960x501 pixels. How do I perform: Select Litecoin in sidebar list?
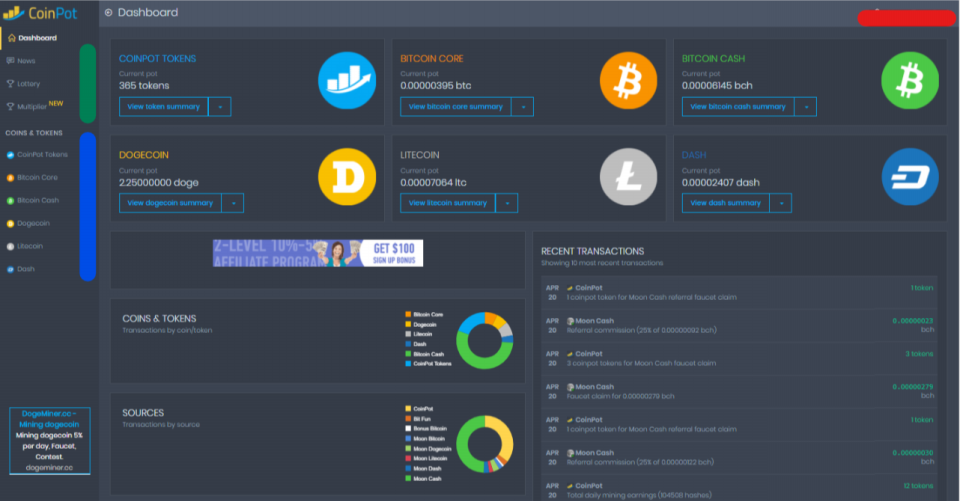pos(29,246)
